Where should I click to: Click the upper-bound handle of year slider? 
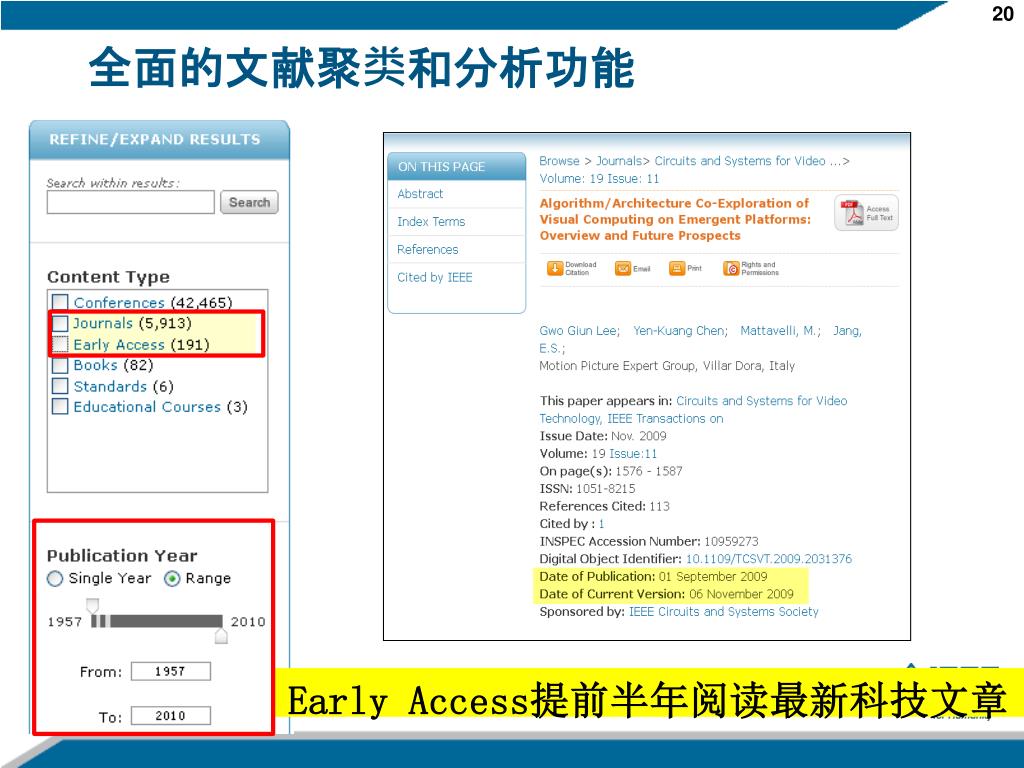(221, 635)
